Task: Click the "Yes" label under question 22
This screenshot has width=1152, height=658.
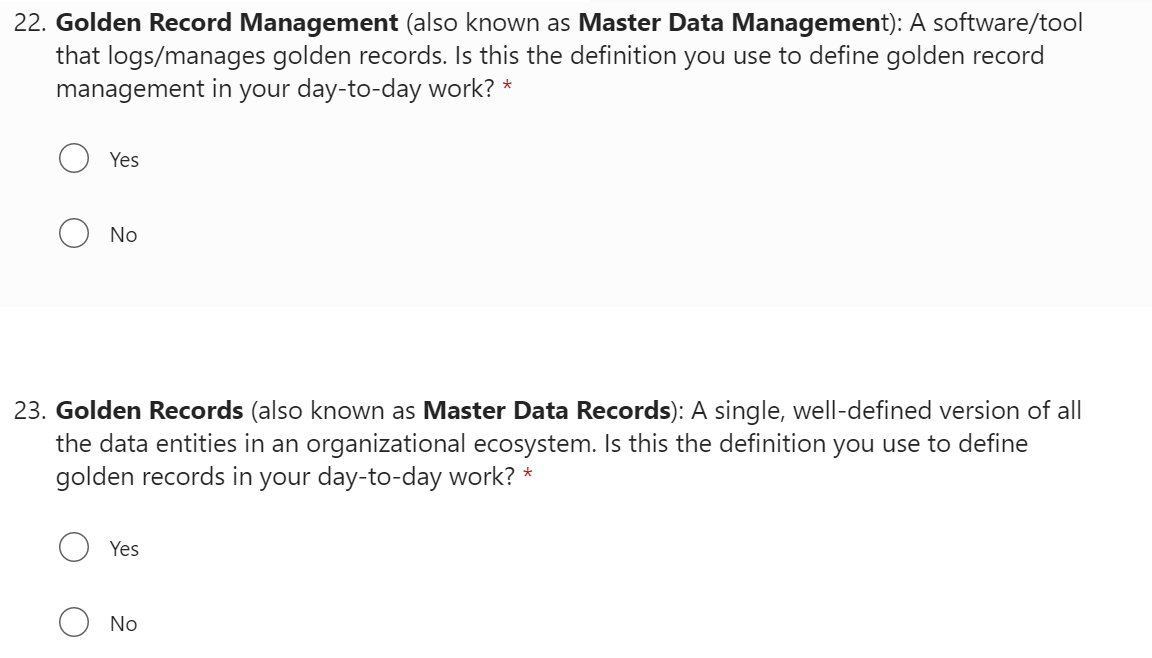Action: pyautogui.click(x=124, y=160)
